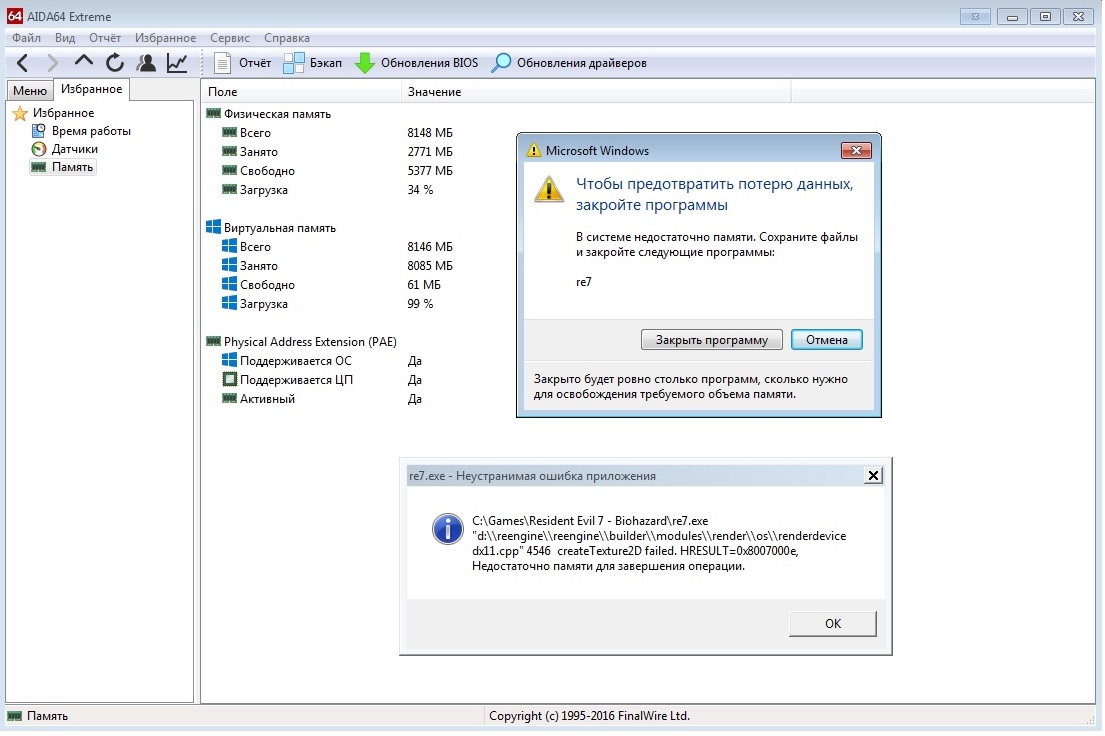Click the warning triangle icon in Windows dialog
Image resolution: width=1105 pixels, height=736 pixels.
coord(549,189)
